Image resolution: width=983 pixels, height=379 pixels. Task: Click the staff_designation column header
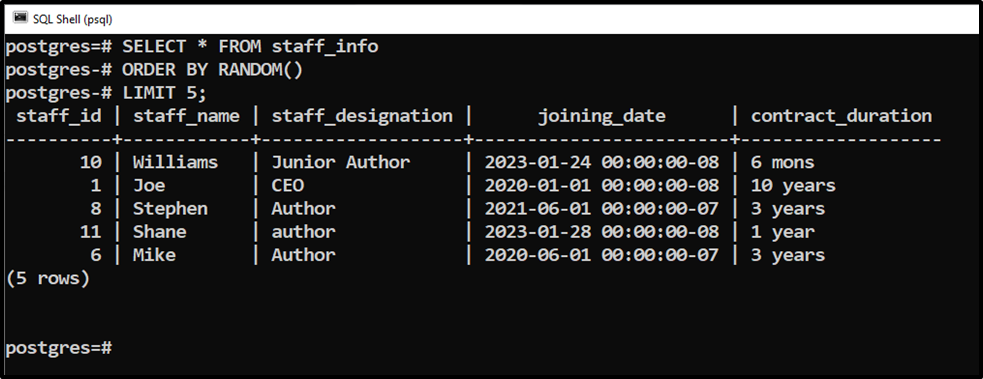[x=362, y=116]
